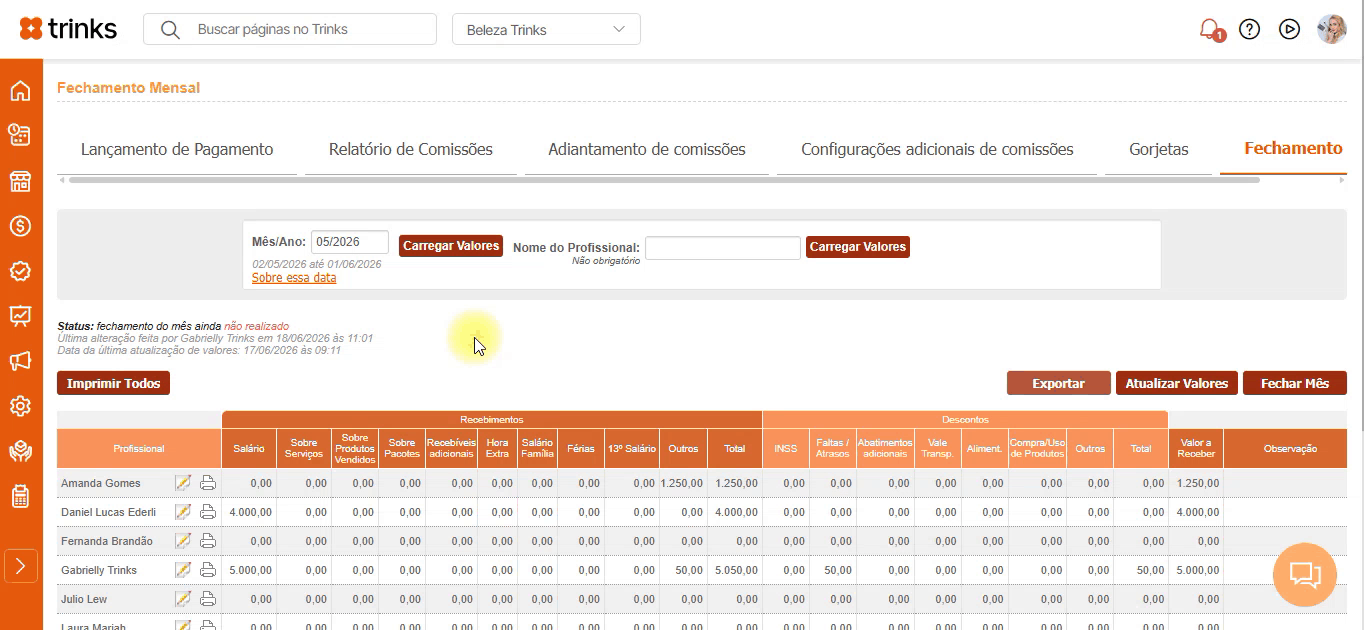
Task: Click Amanda Gomes Outros value 1.250,00
Action: click(x=682, y=483)
